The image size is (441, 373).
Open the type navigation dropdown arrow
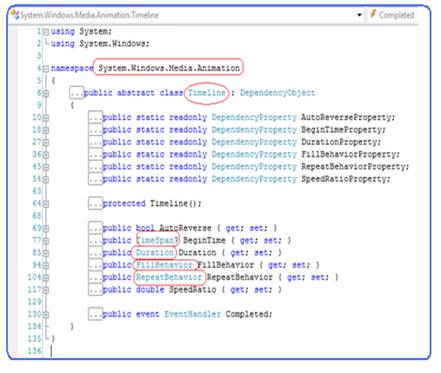[x=359, y=15]
